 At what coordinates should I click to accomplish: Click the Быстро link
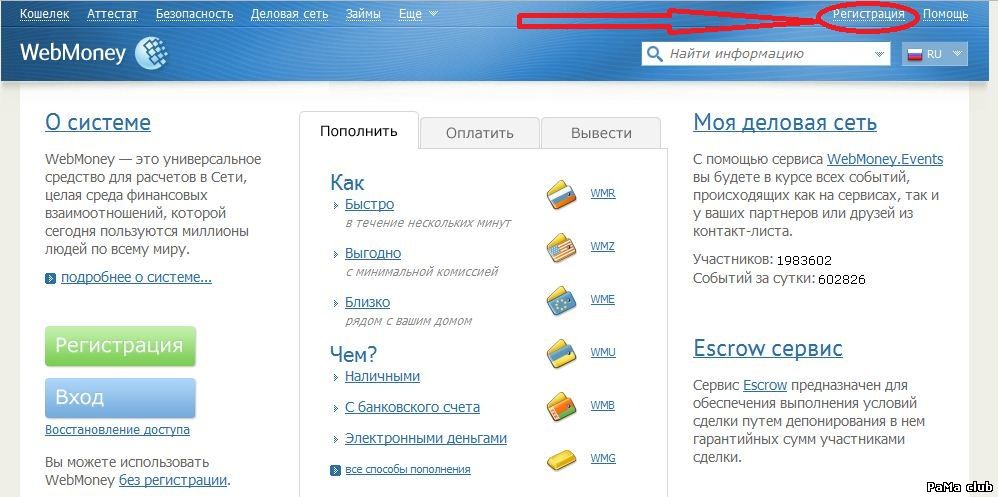point(369,204)
